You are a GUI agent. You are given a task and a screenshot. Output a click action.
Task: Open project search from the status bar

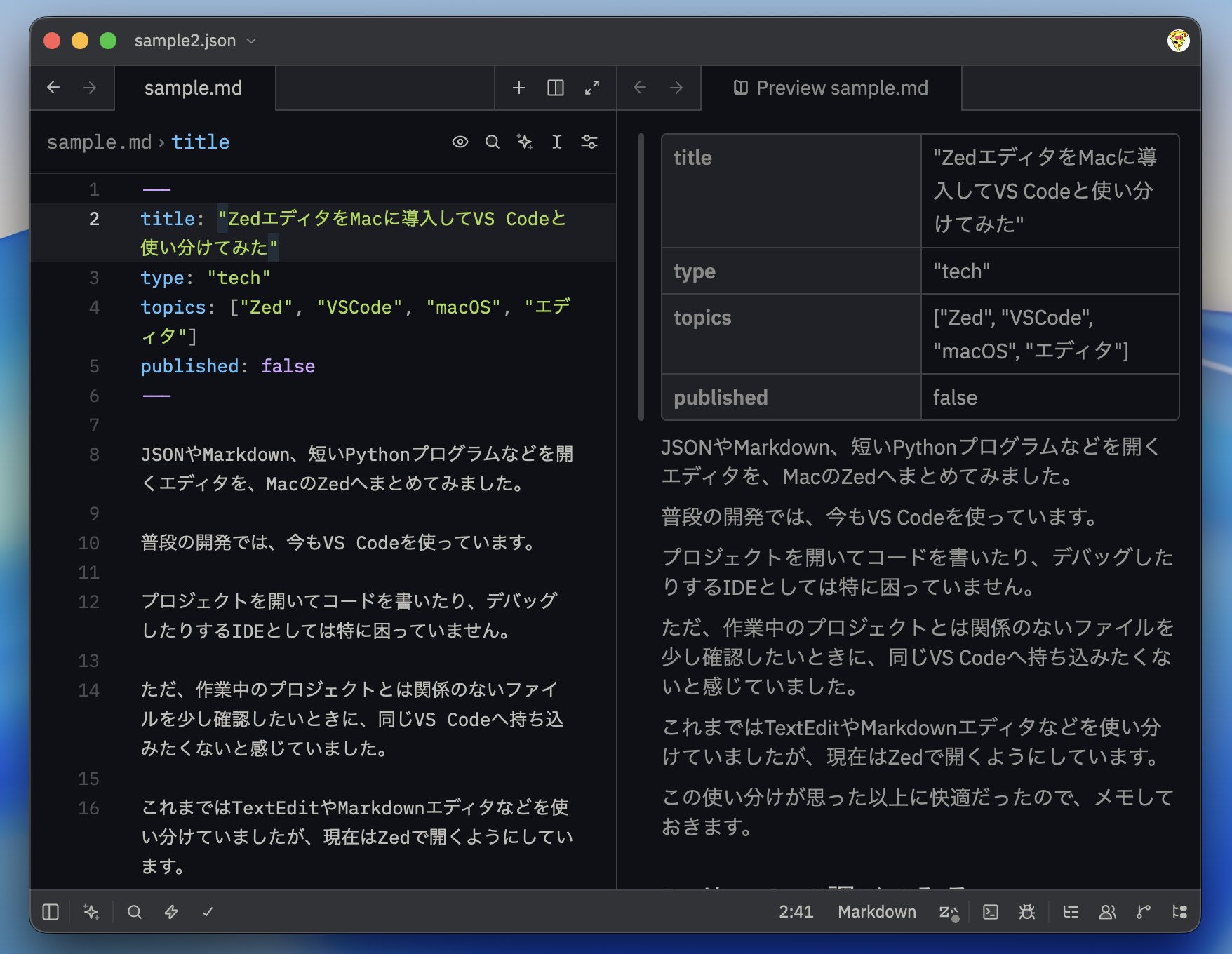pos(135,912)
